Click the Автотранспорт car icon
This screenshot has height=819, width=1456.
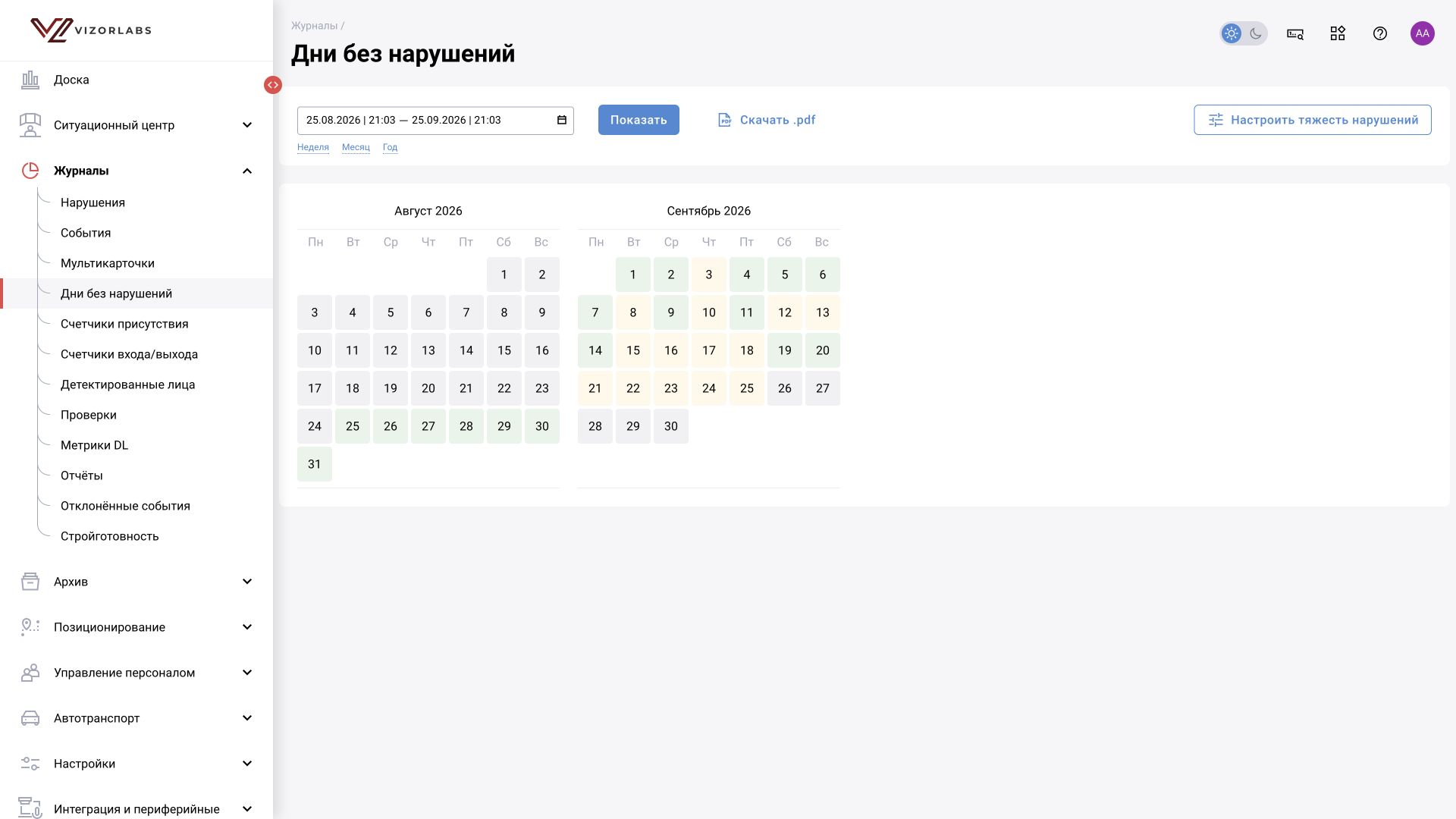pos(30,718)
